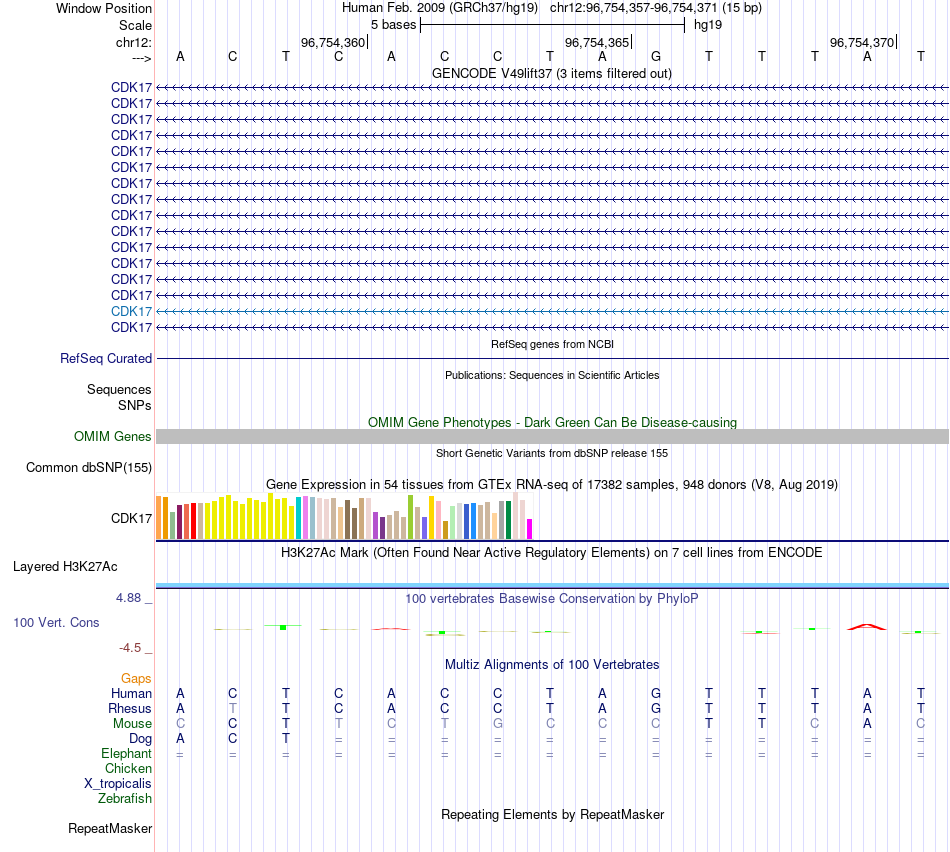Select the Human species row label

131,694
